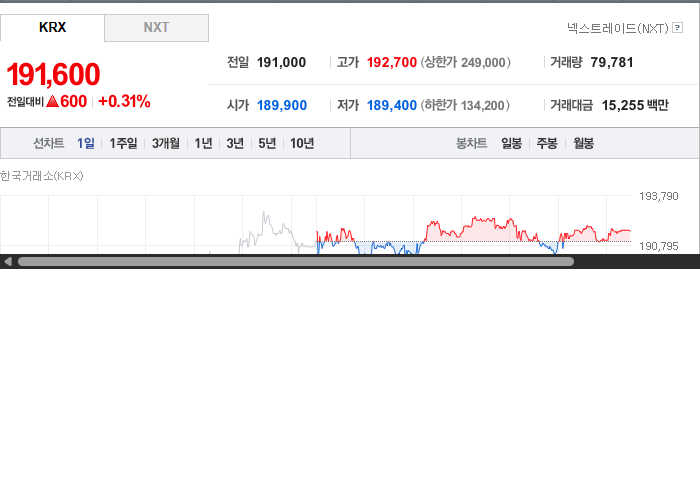Switch to the KRX tab

pyautogui.click(x=52, y=28)
